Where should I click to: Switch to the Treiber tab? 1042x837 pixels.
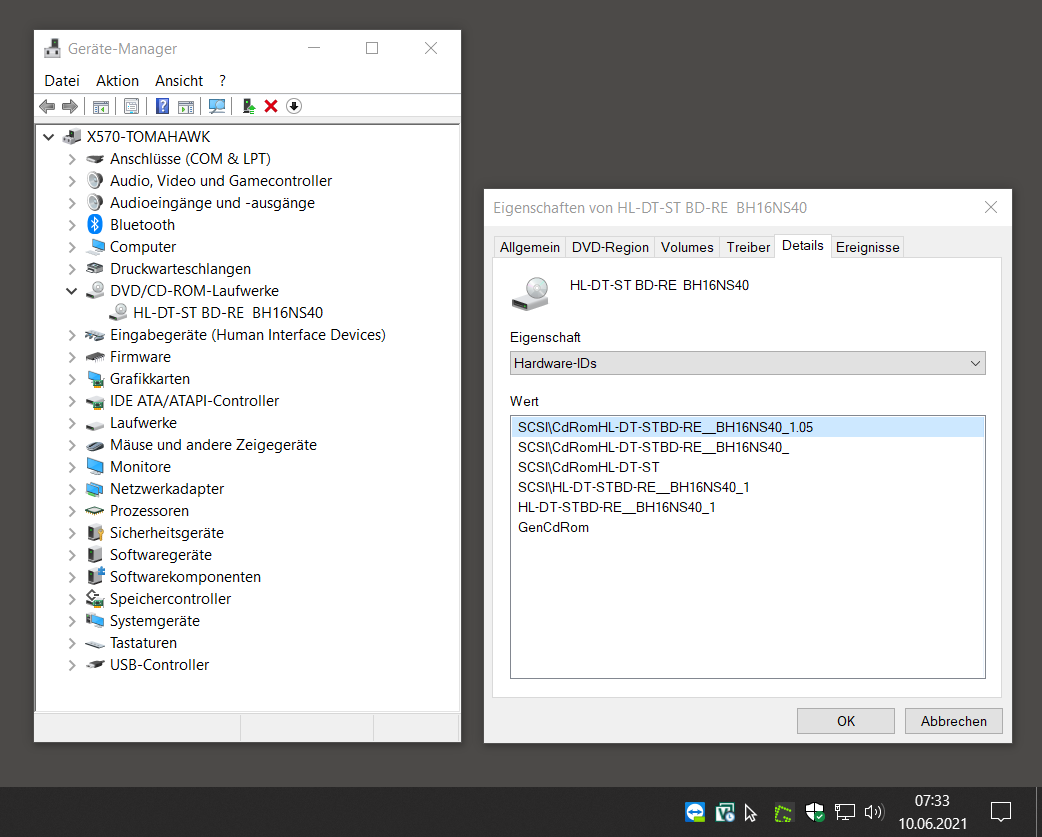(x=748, y=247)
